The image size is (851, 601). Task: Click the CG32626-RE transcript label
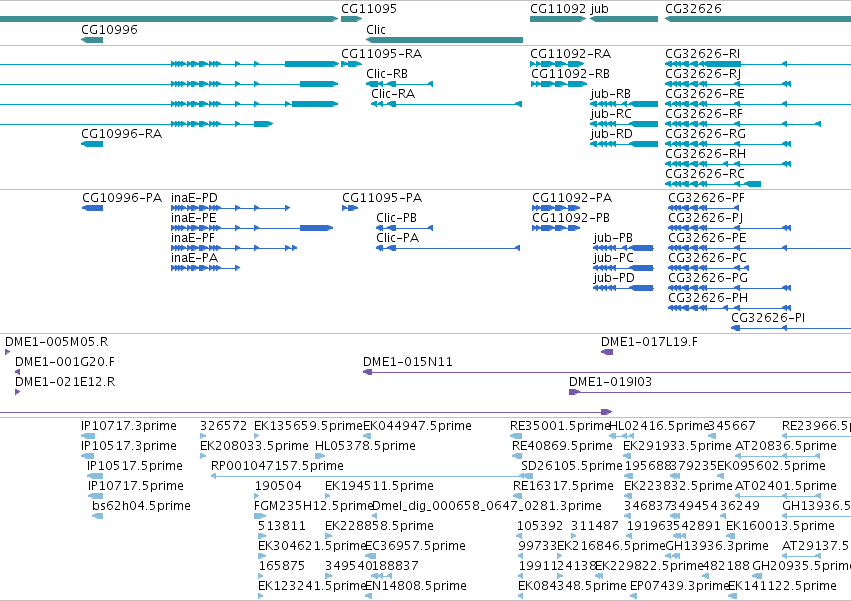tap(704, 94)
